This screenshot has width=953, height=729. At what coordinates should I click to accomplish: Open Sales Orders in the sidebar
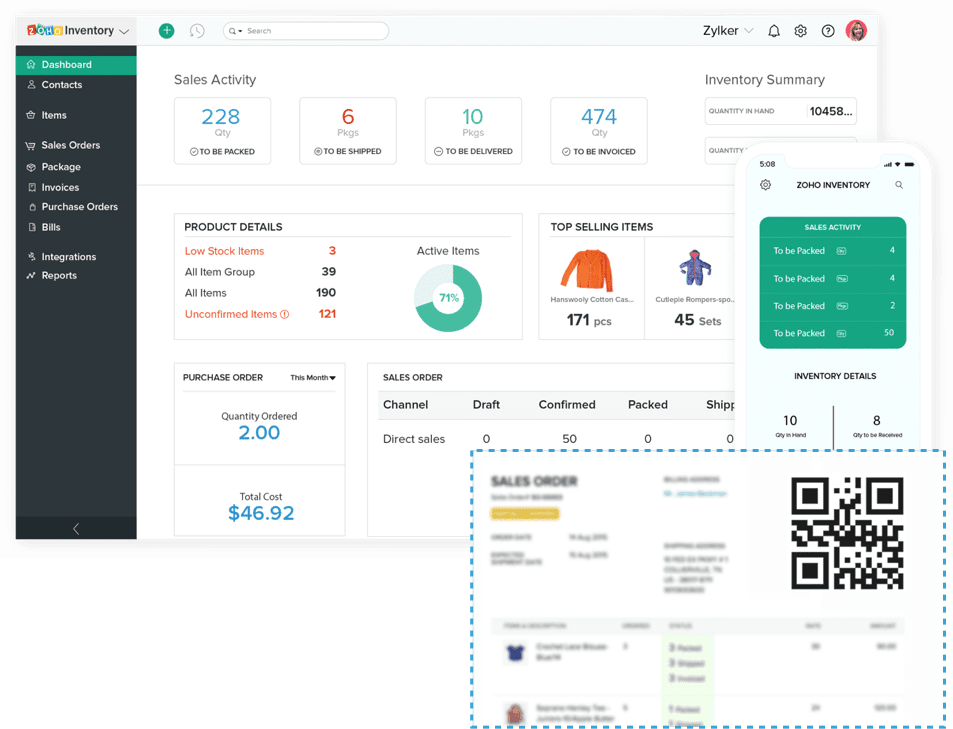pos(70,145)
